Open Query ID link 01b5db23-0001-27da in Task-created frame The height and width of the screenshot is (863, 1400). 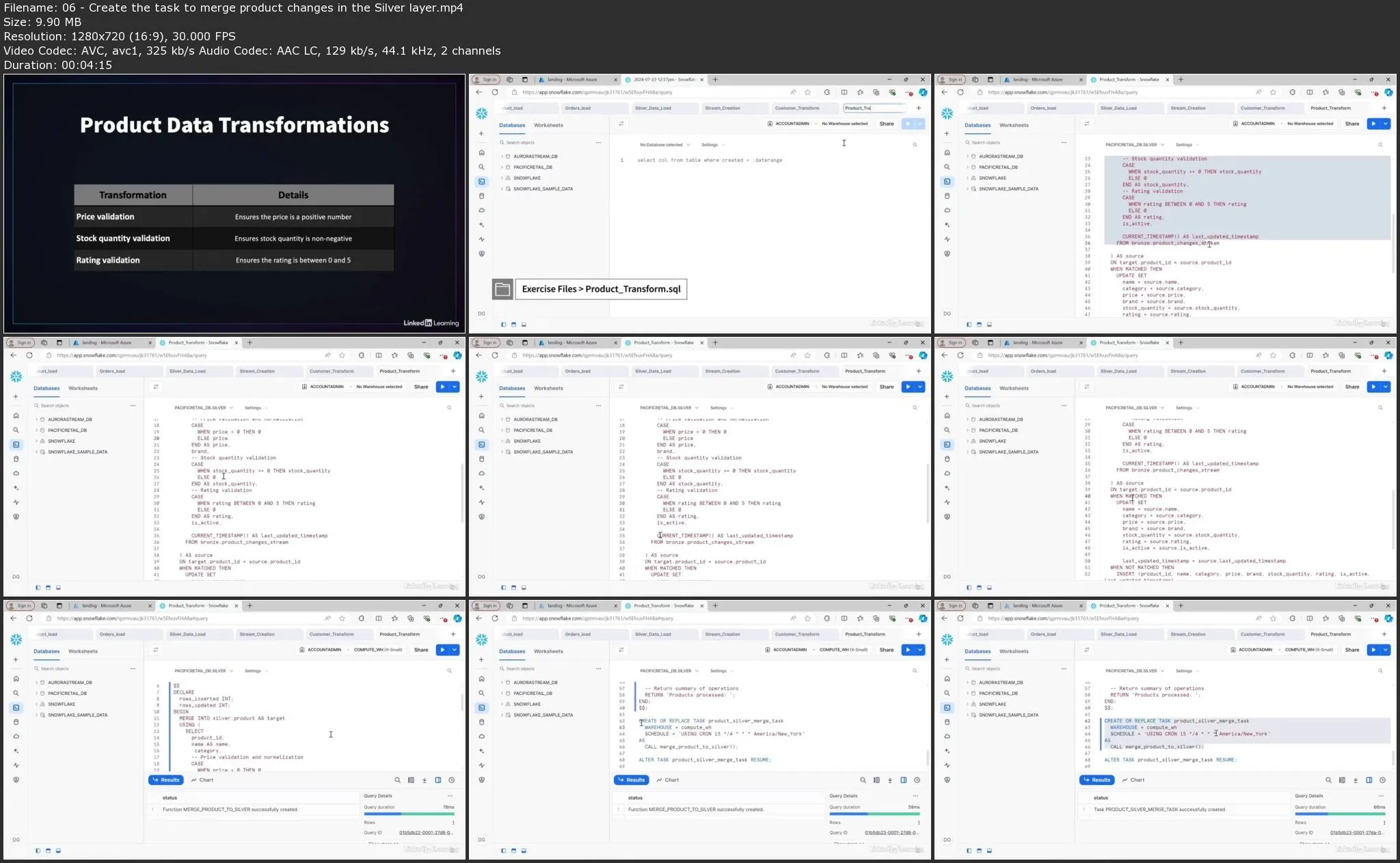1358,833
